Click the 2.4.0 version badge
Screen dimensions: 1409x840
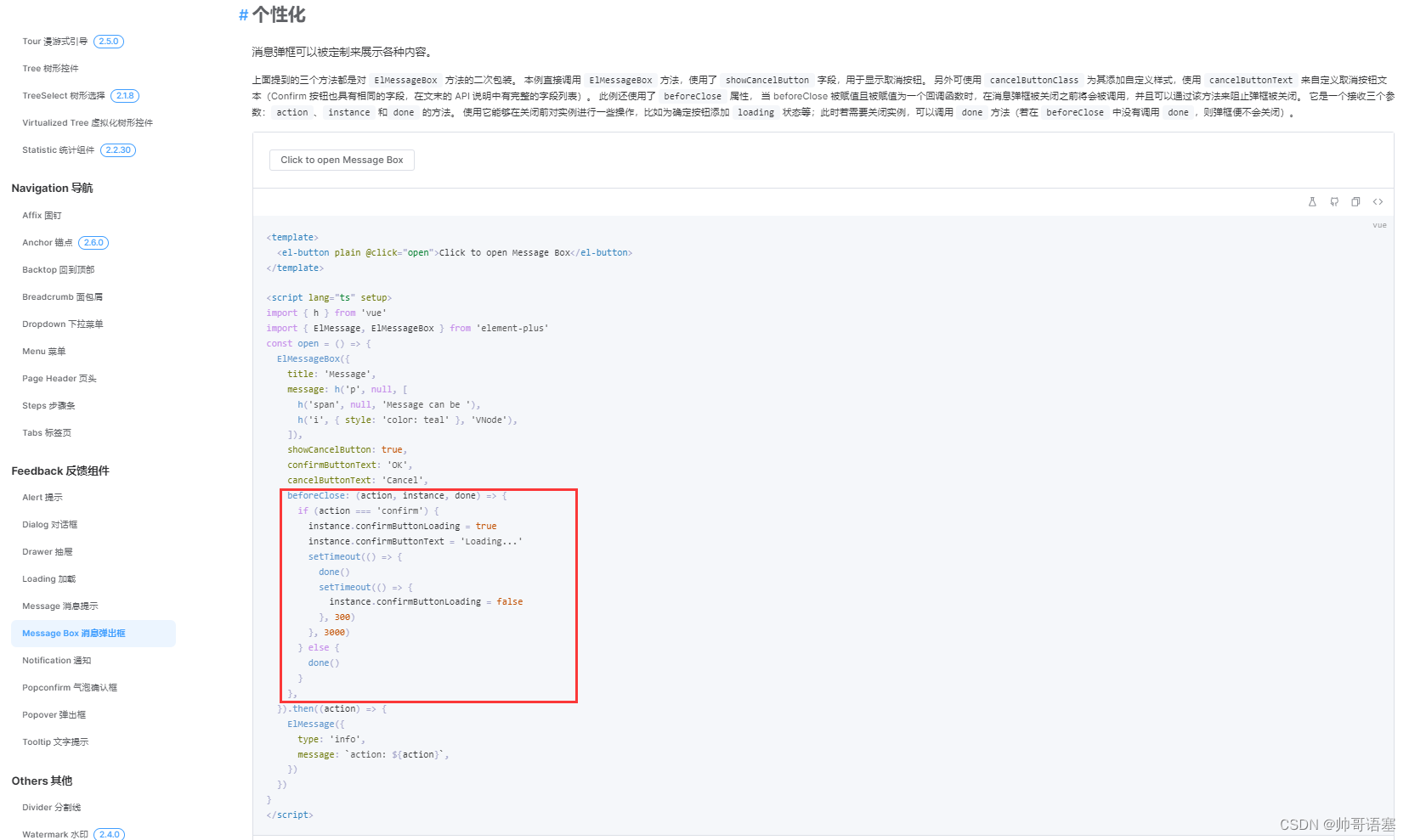[x=110, y=835]
